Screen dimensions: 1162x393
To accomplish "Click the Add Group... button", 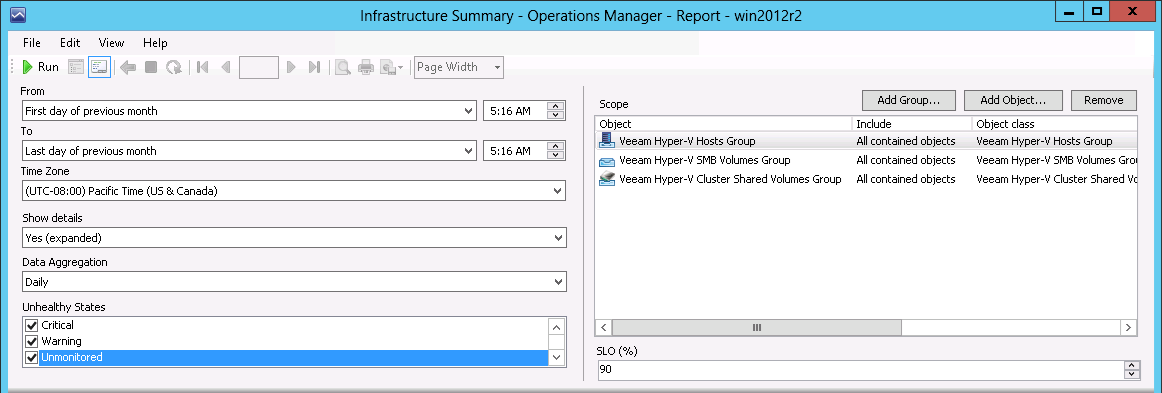I will point(909,100).
